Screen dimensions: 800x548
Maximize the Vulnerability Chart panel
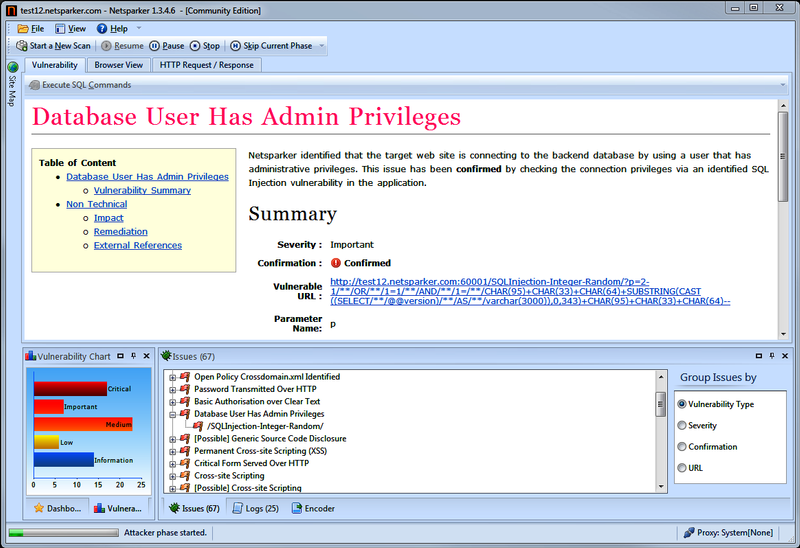120,356
